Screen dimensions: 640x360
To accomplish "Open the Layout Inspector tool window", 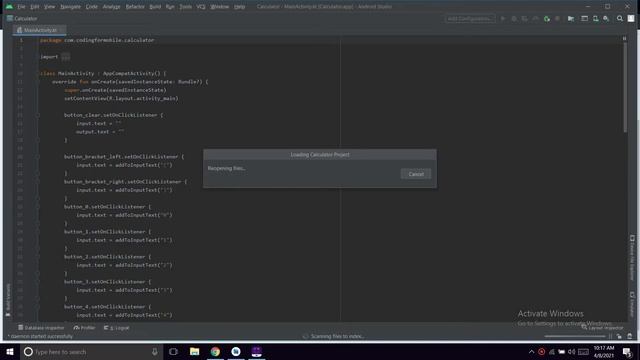I will [x=602, y=328].
